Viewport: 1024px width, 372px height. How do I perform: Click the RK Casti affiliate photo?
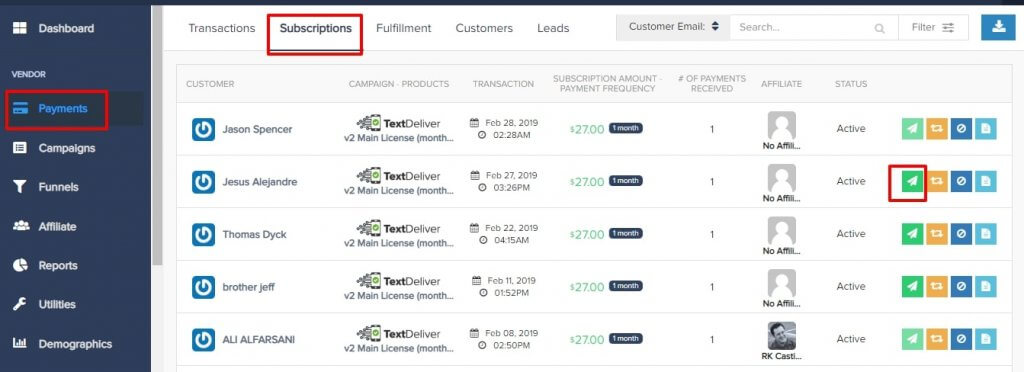782,335
